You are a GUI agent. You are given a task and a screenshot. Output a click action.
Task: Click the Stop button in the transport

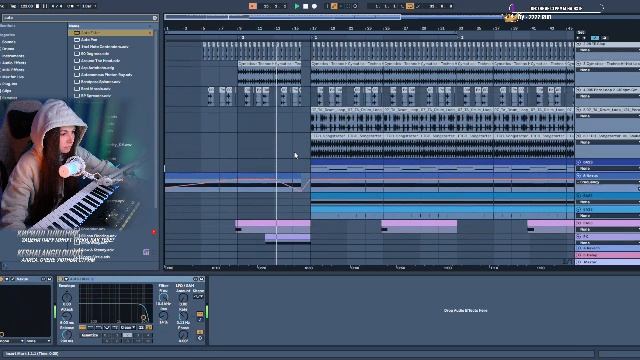point(305,6)
